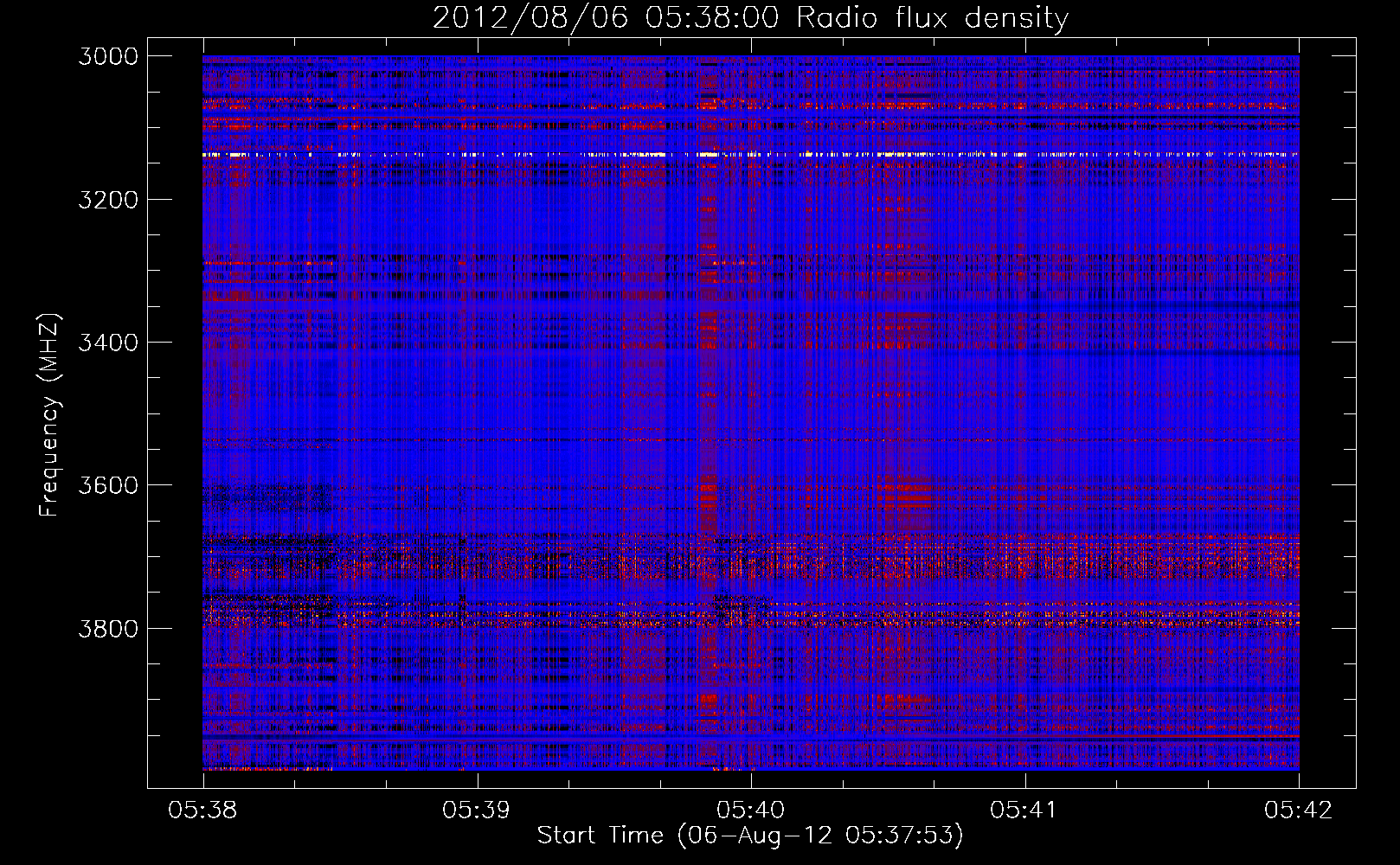1400x865 pixels.
Task: Click the 3600 frequency tick label
Action: point(108,485)
